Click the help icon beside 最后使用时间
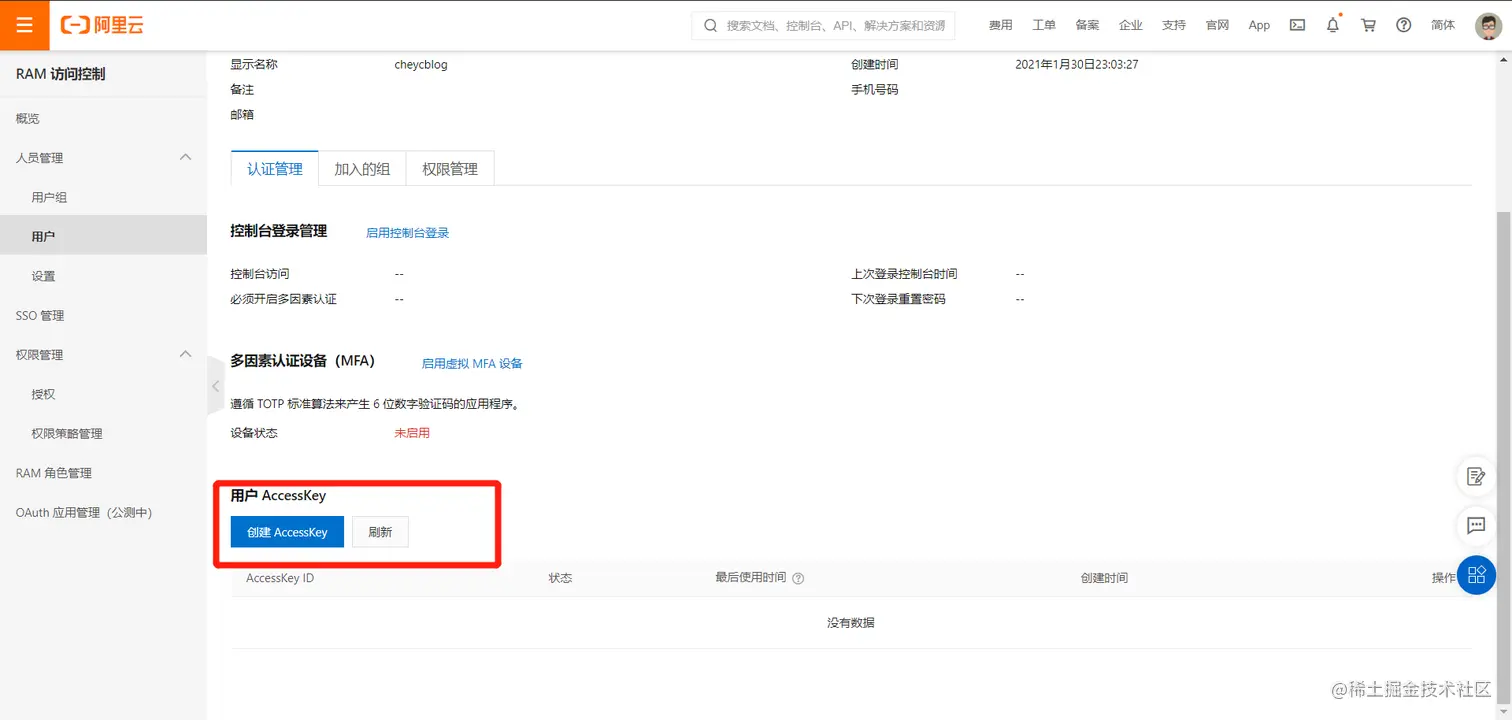Image resolution: width=1512 pixels, height=720 pixels. tap(798, 578)
